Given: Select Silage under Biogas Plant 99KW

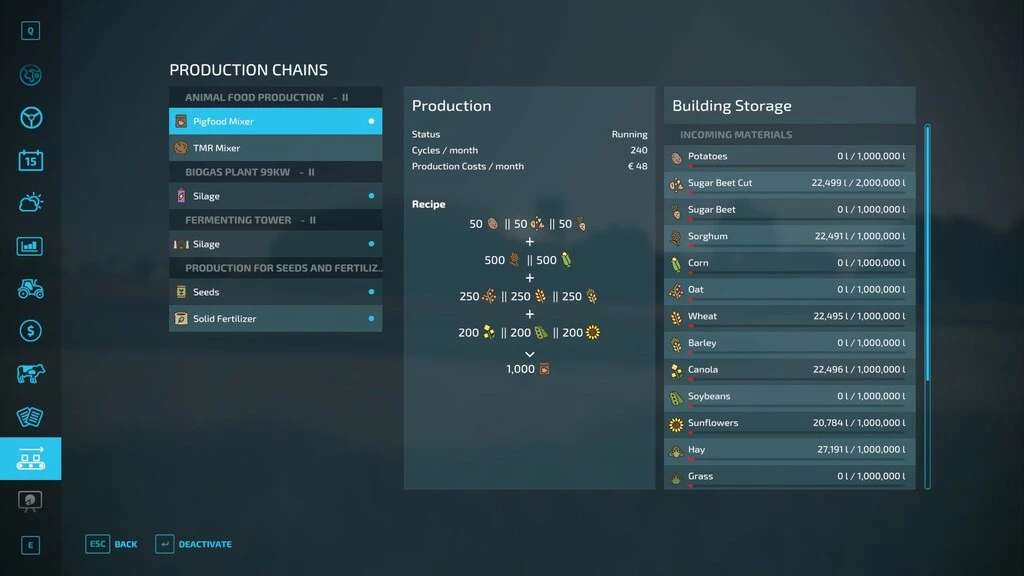Looking at the screenshot, I should pos(275,196).
